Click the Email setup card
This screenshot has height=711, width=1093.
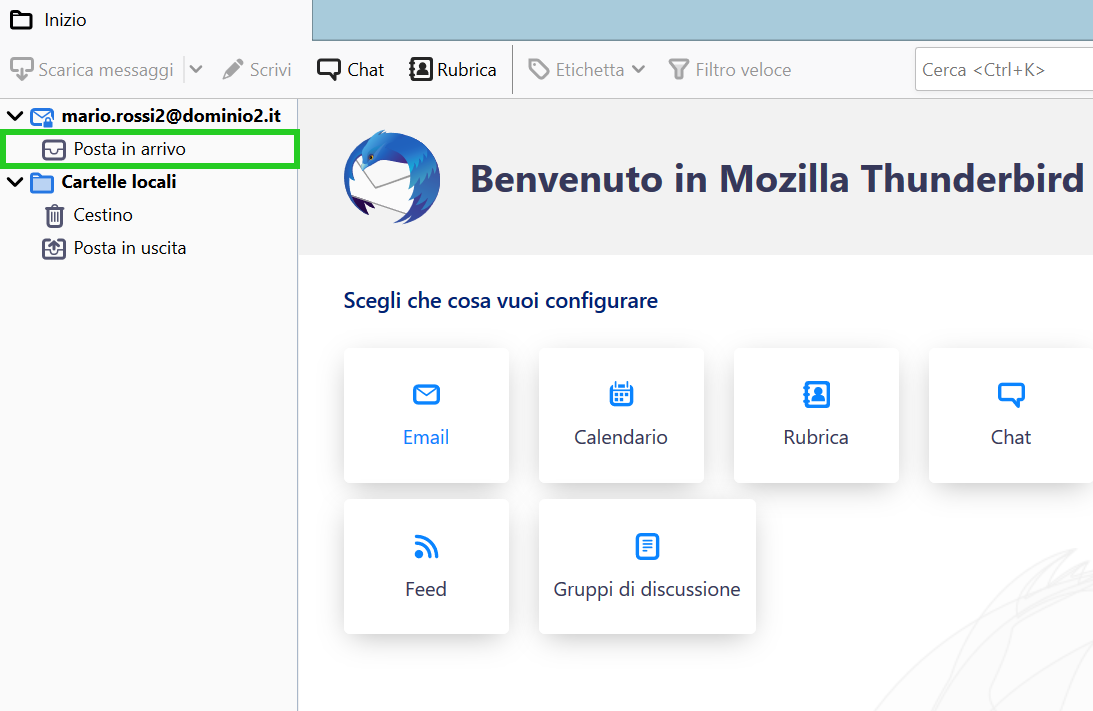pyautogui.click(x=426, y=415)
